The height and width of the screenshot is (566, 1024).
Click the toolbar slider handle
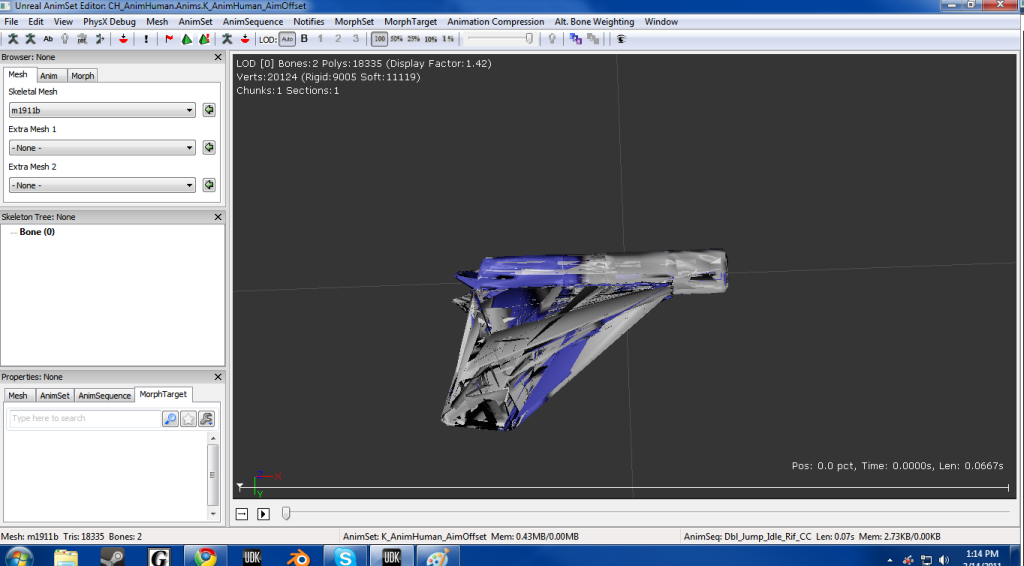tap(529, 39)
